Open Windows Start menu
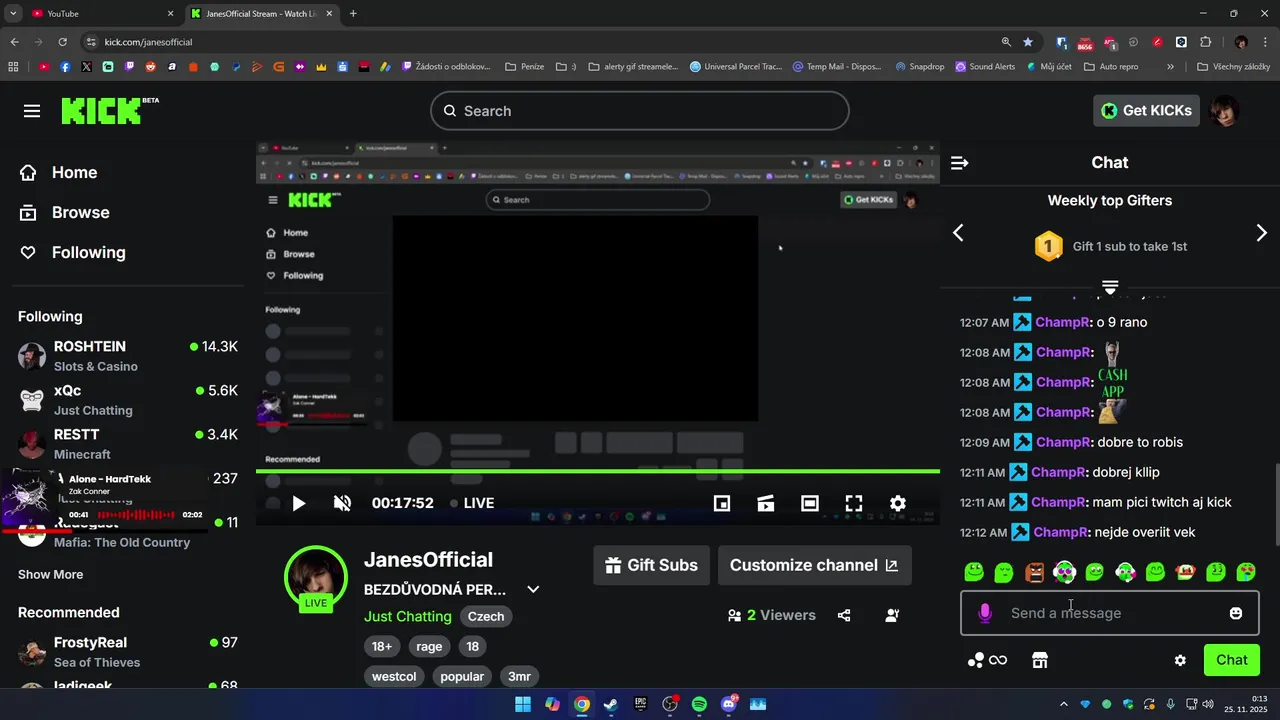The height and width of the screenshot is (720, 1280). pos(522,704)
